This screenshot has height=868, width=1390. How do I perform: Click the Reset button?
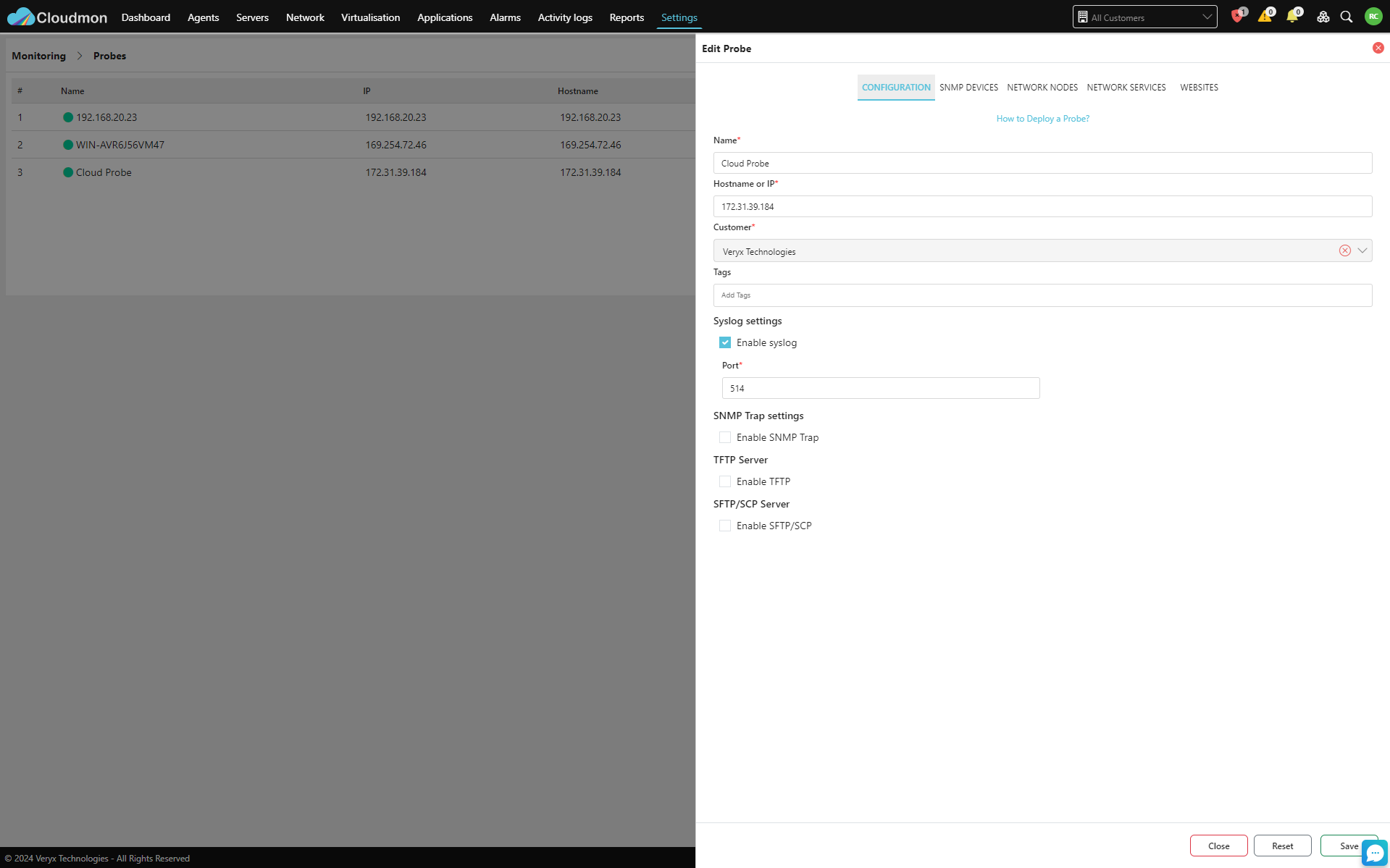pos(1282,846)
